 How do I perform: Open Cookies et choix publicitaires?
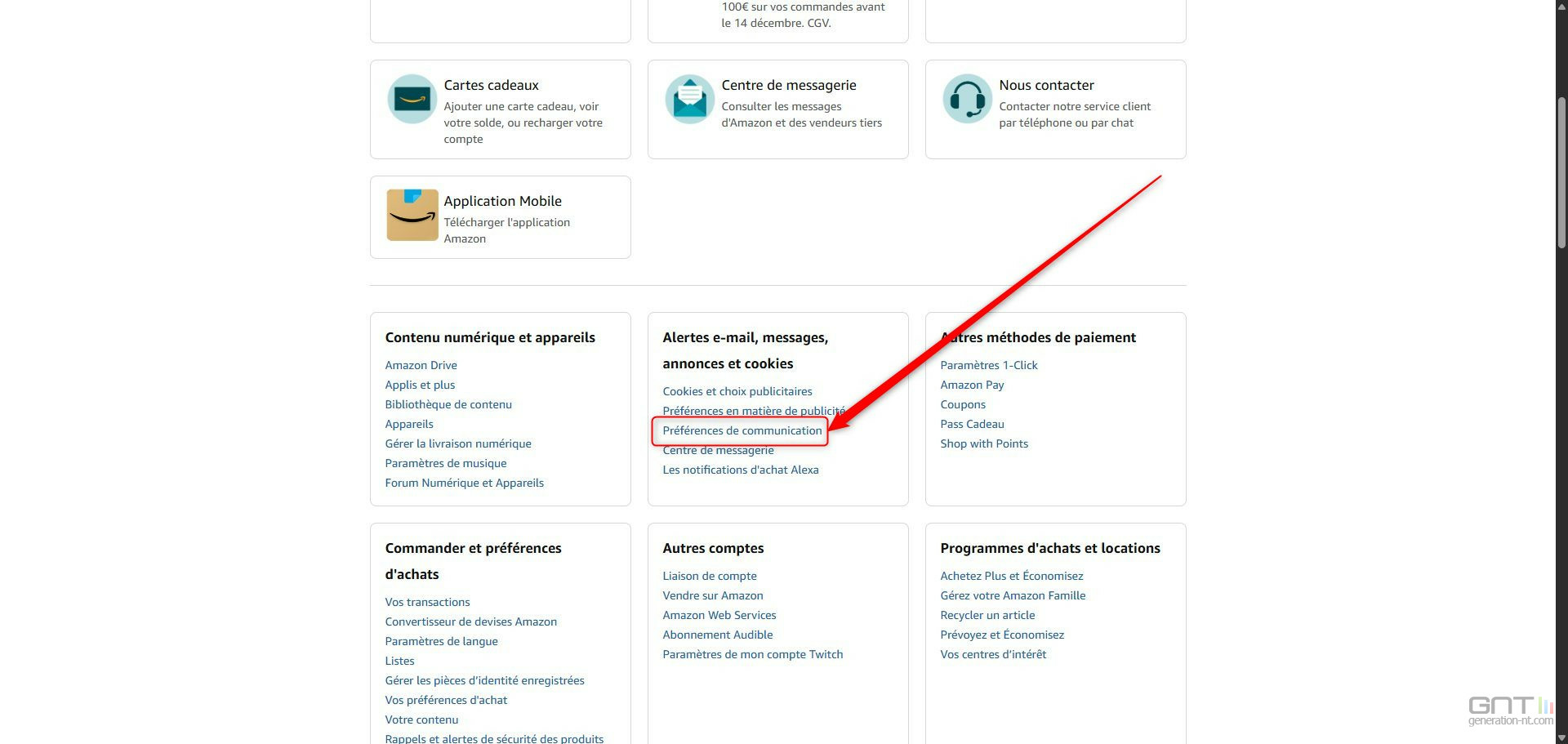click(737, 391)
